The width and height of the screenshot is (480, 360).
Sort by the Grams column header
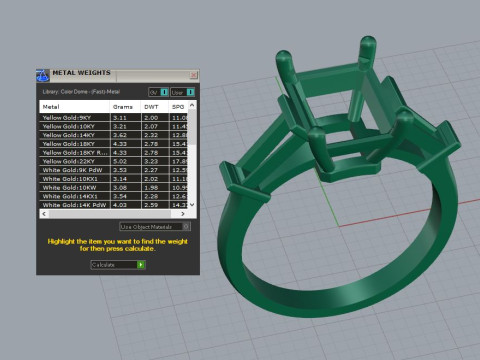(x=125, y=107)
